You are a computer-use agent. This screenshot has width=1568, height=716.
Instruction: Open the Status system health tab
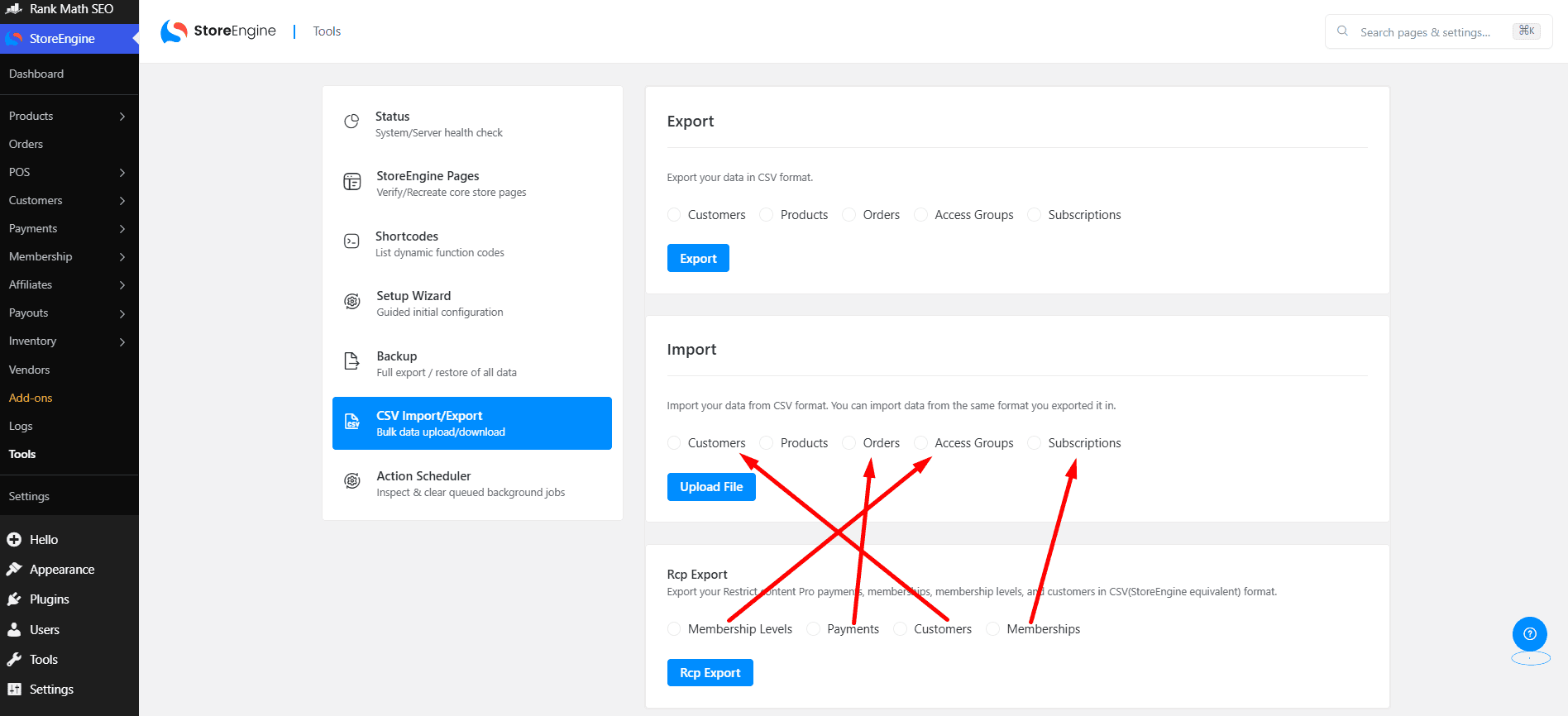pos(472,124)
